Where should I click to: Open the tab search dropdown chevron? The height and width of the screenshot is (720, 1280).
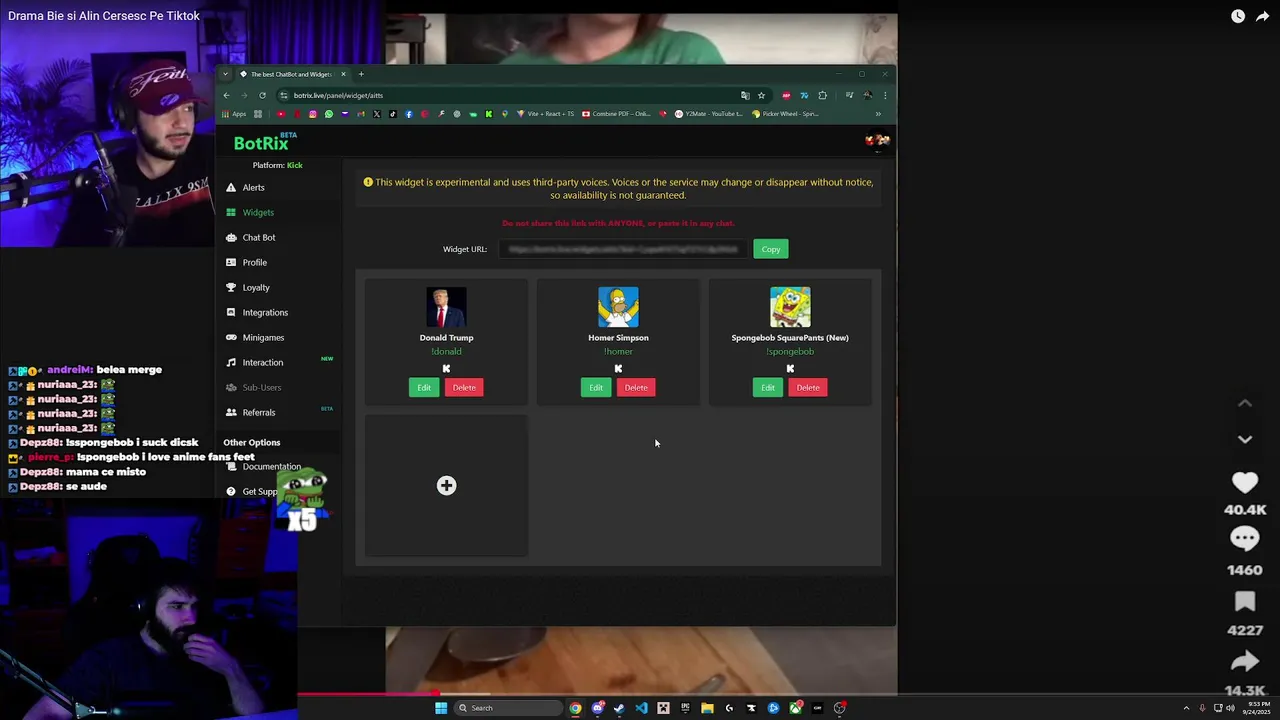[x=226, y=74]
